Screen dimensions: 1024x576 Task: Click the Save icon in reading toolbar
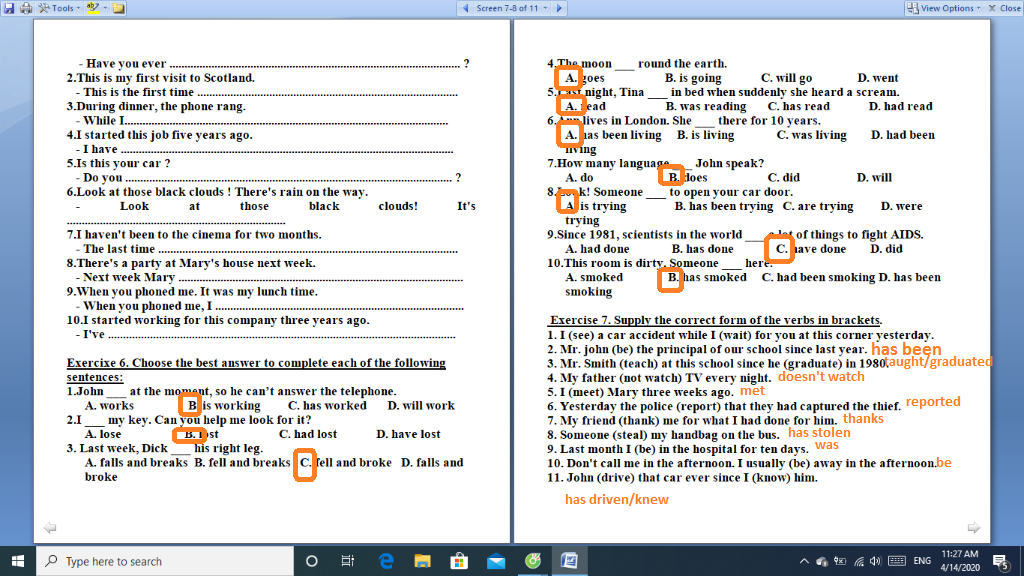point(9,8)
